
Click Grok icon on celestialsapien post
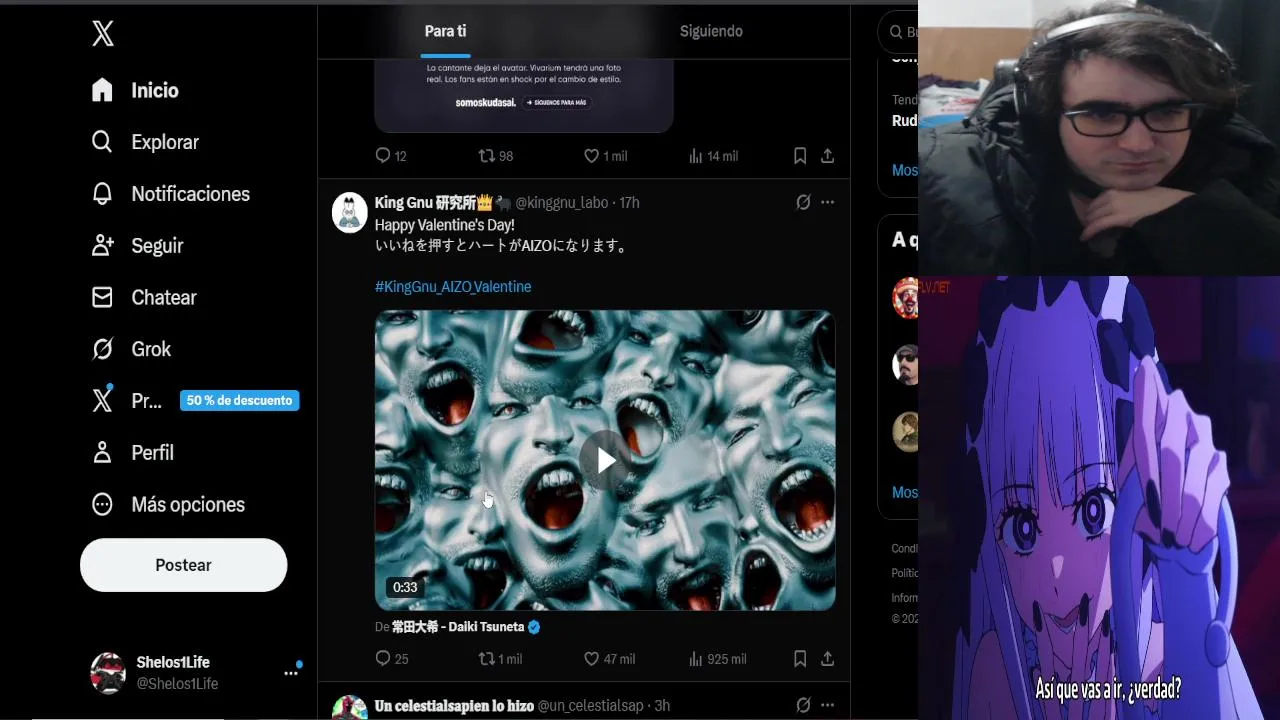point(803,706)
